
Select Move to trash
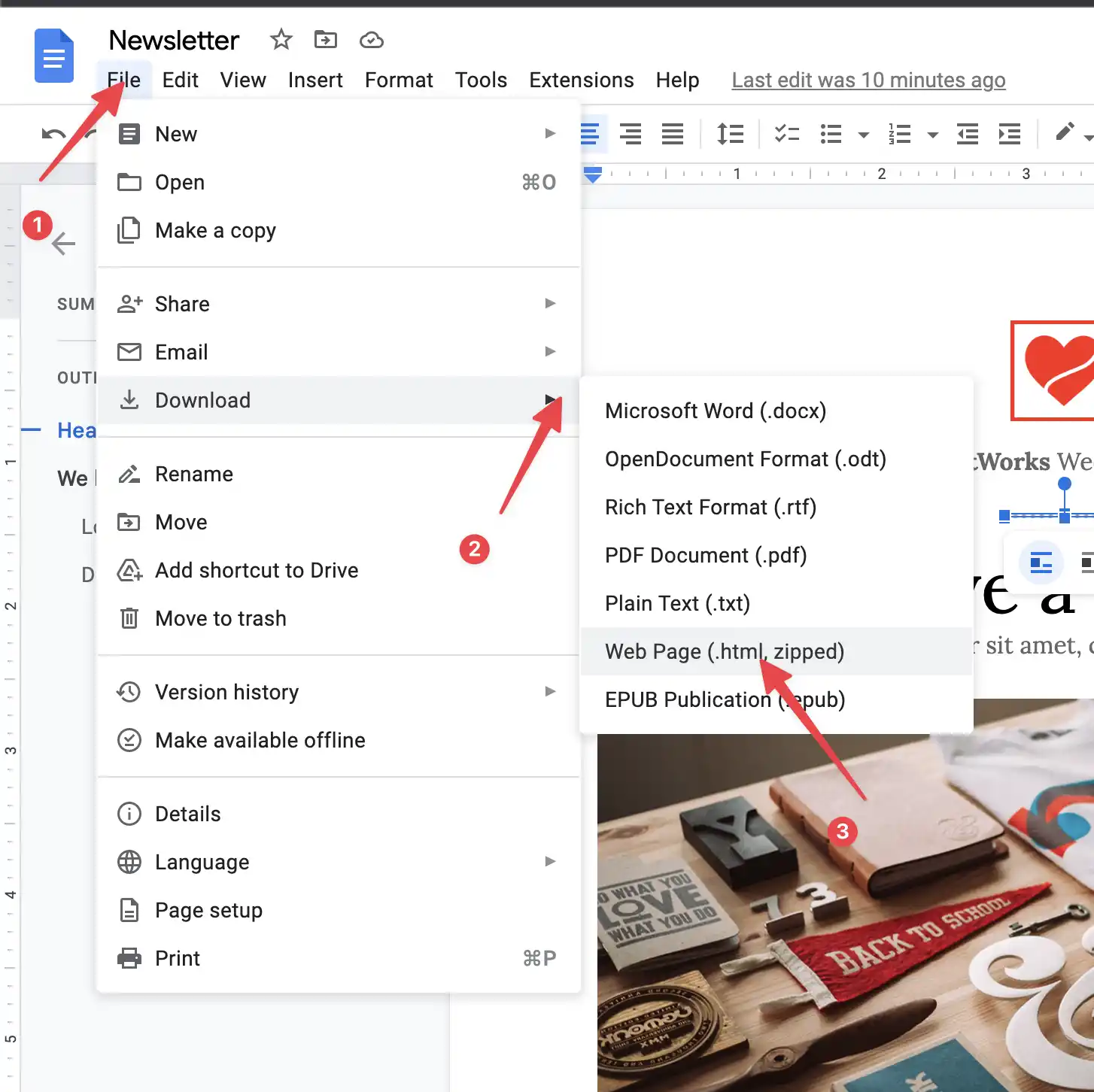(x=339, y=618)
